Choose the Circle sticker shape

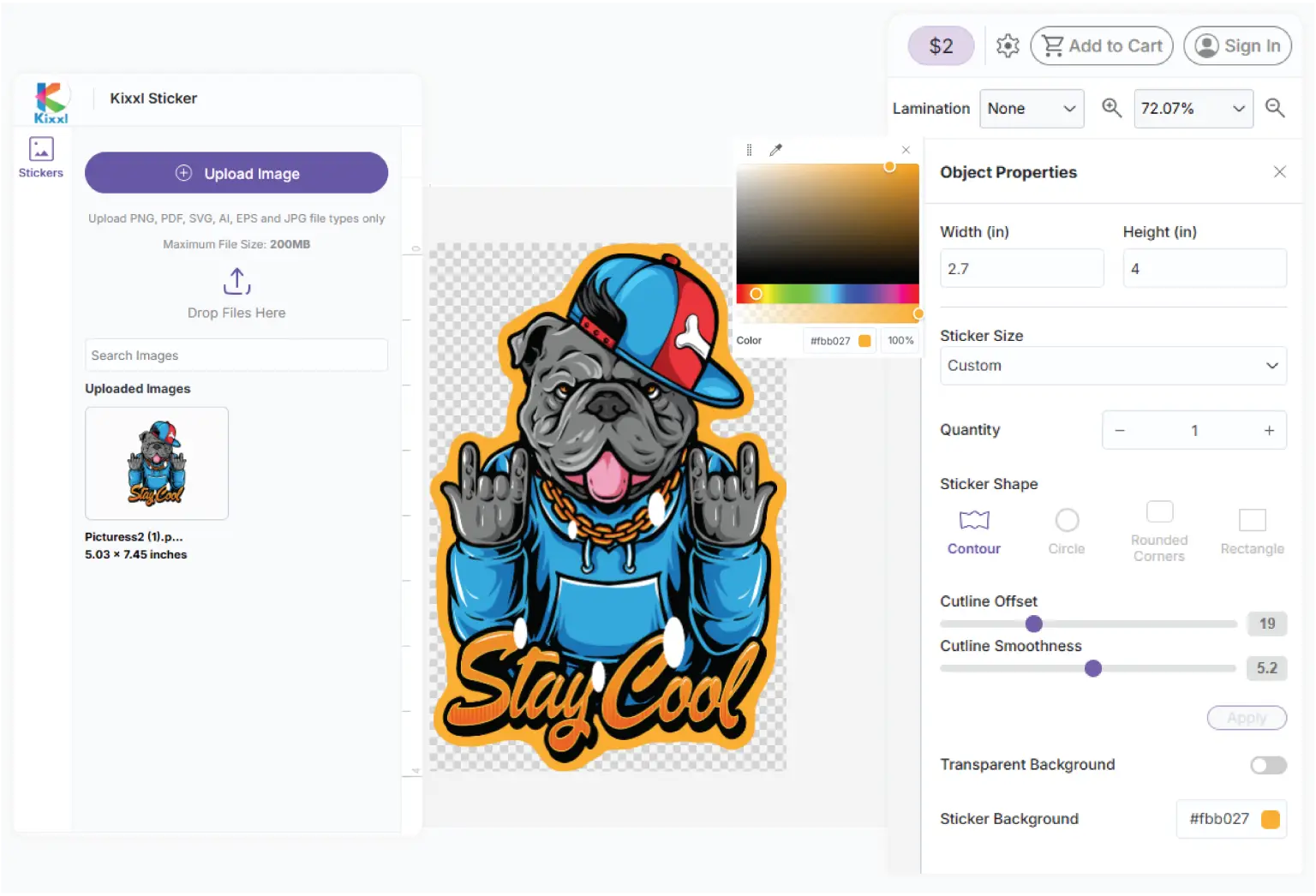1067,533
